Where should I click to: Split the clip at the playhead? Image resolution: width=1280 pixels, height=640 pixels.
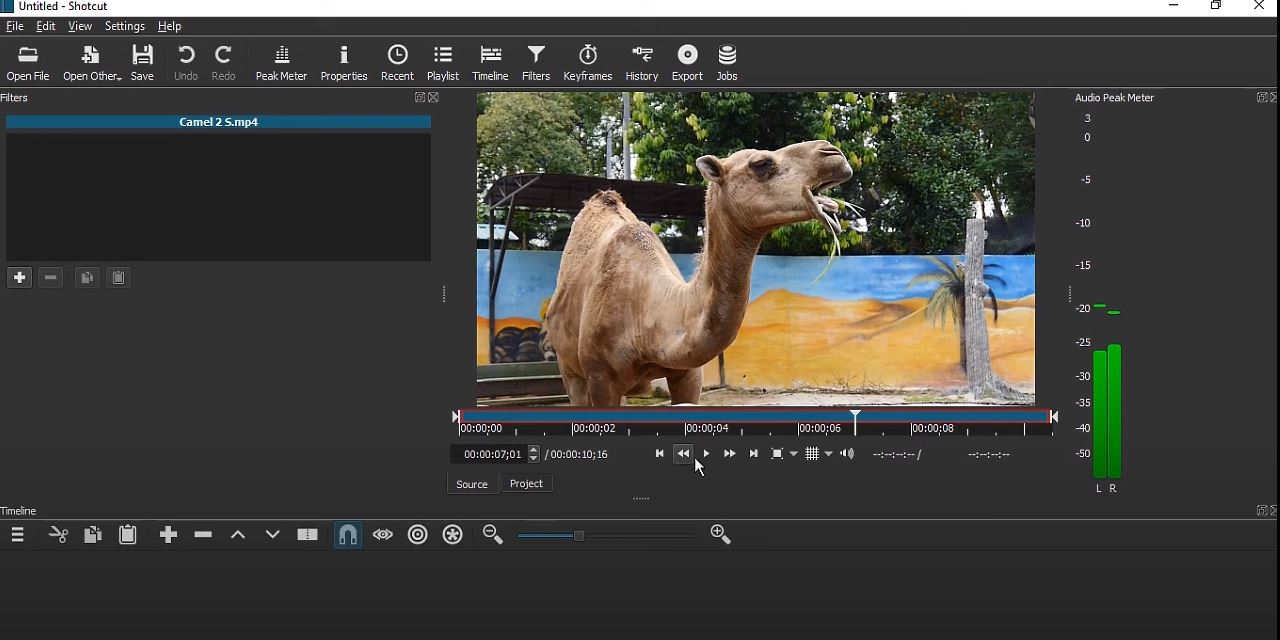click(307, 535)
